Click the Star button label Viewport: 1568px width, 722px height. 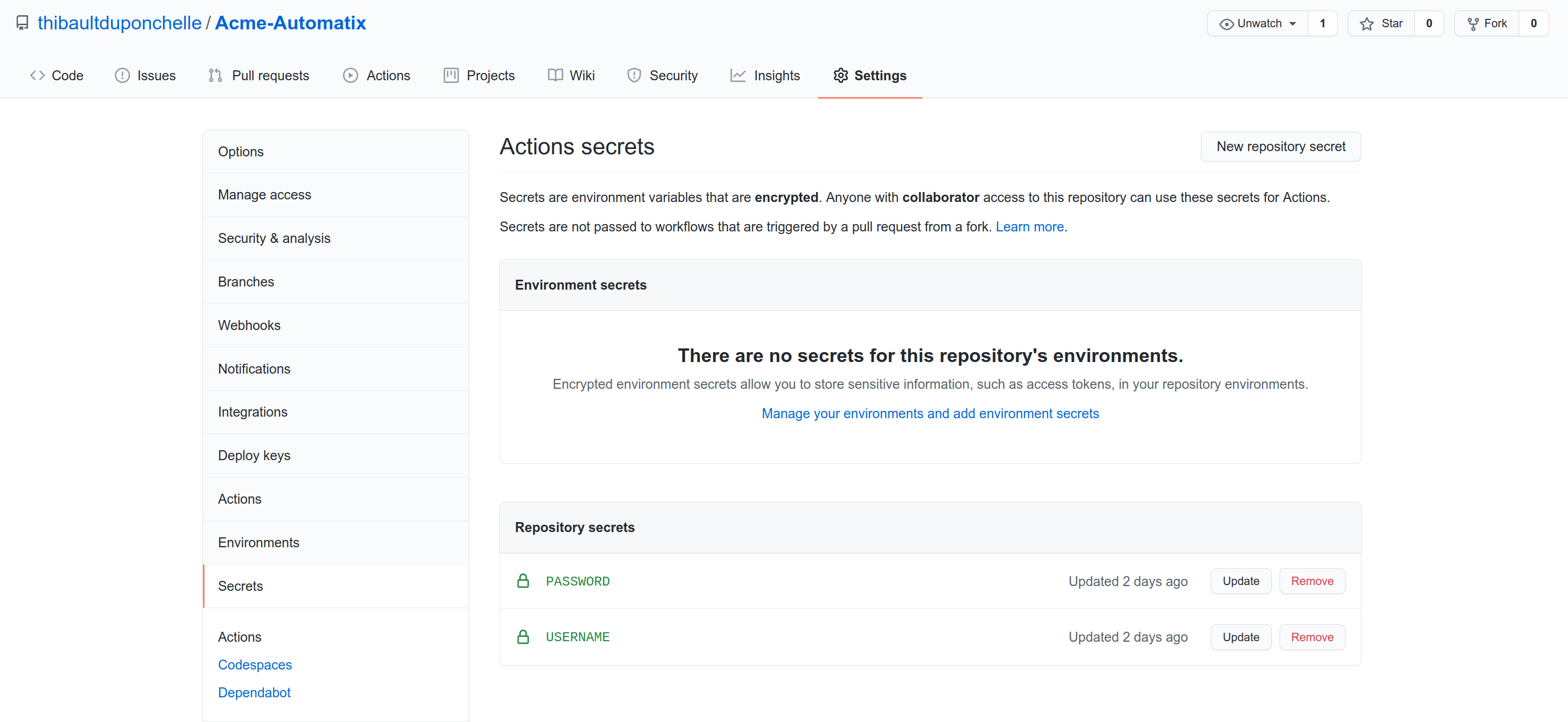click(1391, 24)
